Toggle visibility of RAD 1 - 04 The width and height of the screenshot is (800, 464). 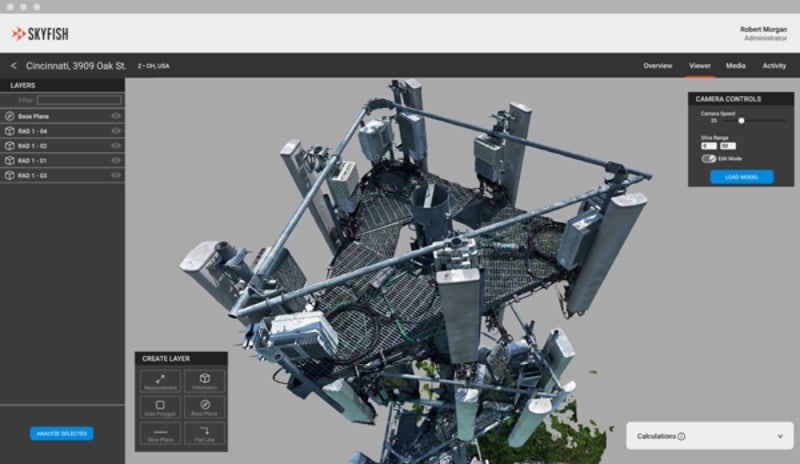click(x=116, y=131)
